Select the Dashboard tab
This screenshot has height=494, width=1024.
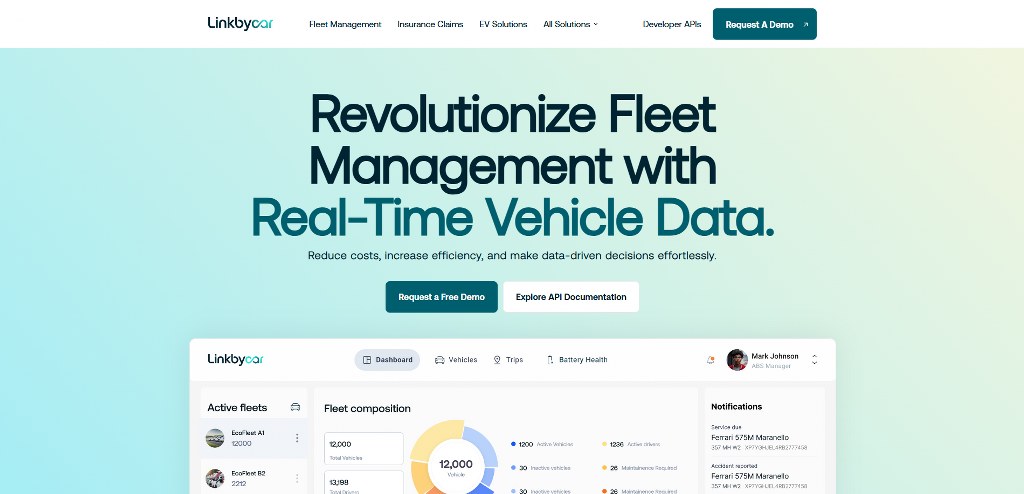coord(387,359)
